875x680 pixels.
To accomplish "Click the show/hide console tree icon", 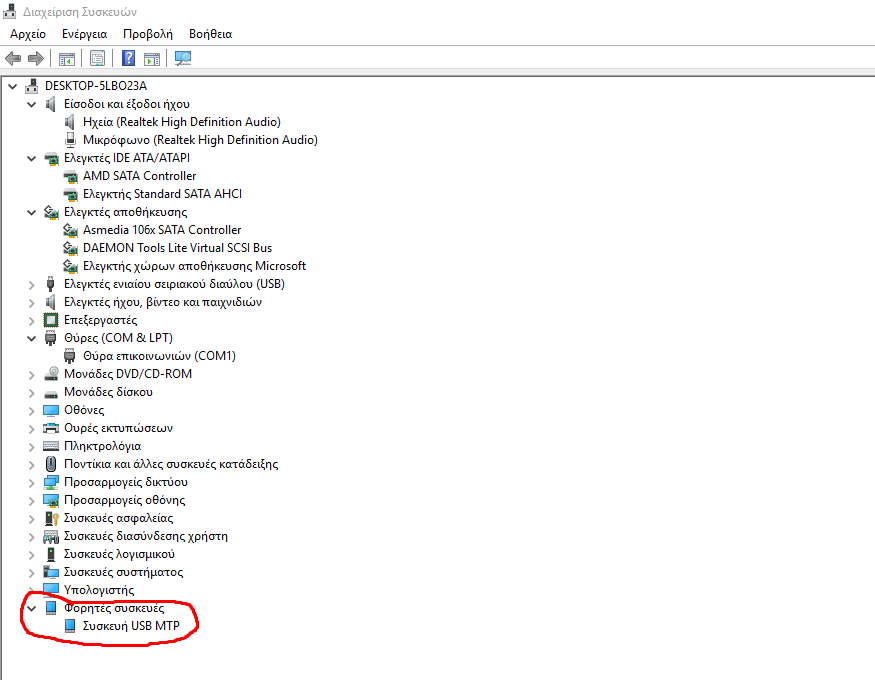I will point(67,58).
